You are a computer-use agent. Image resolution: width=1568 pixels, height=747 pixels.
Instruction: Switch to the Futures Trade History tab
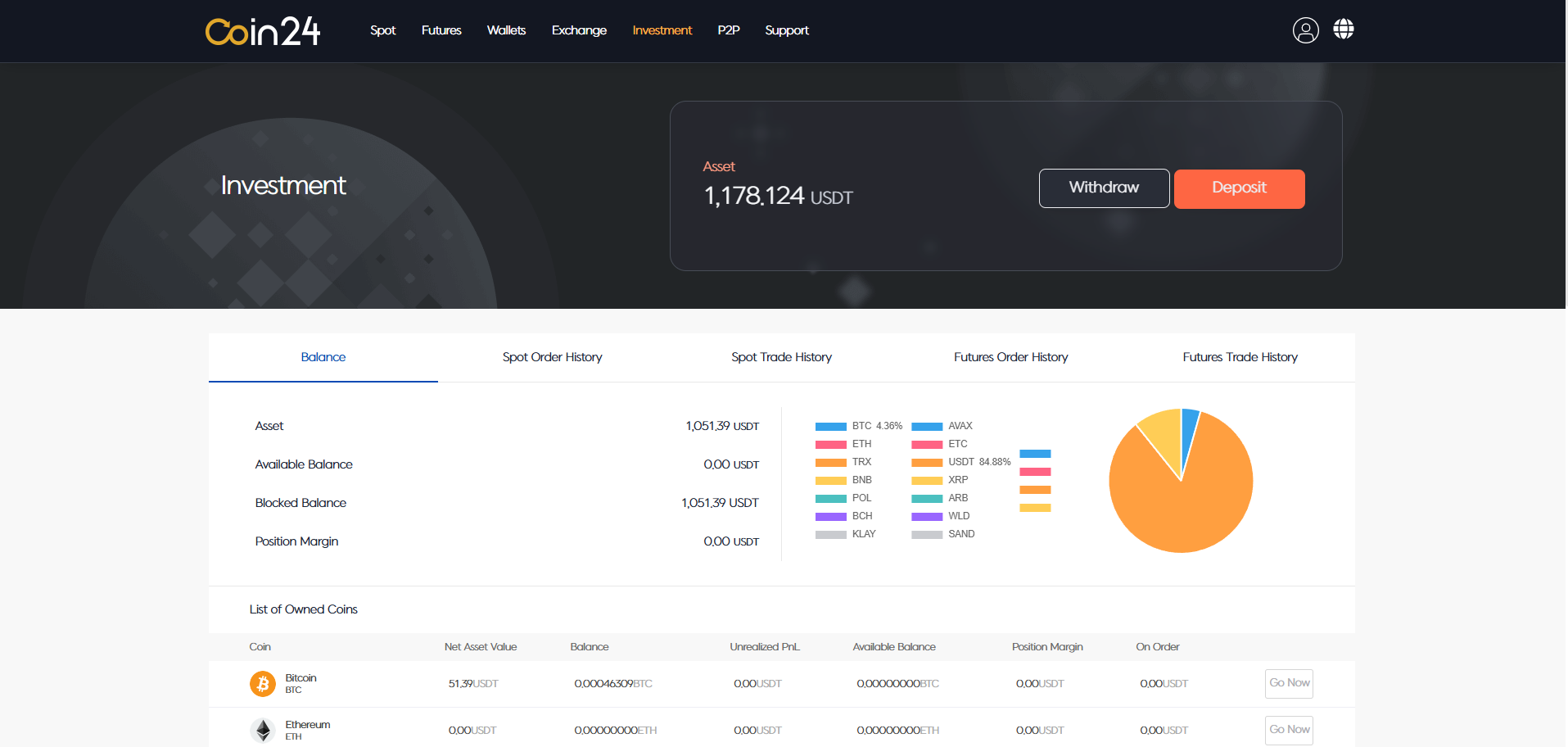tap(1240, 357)
